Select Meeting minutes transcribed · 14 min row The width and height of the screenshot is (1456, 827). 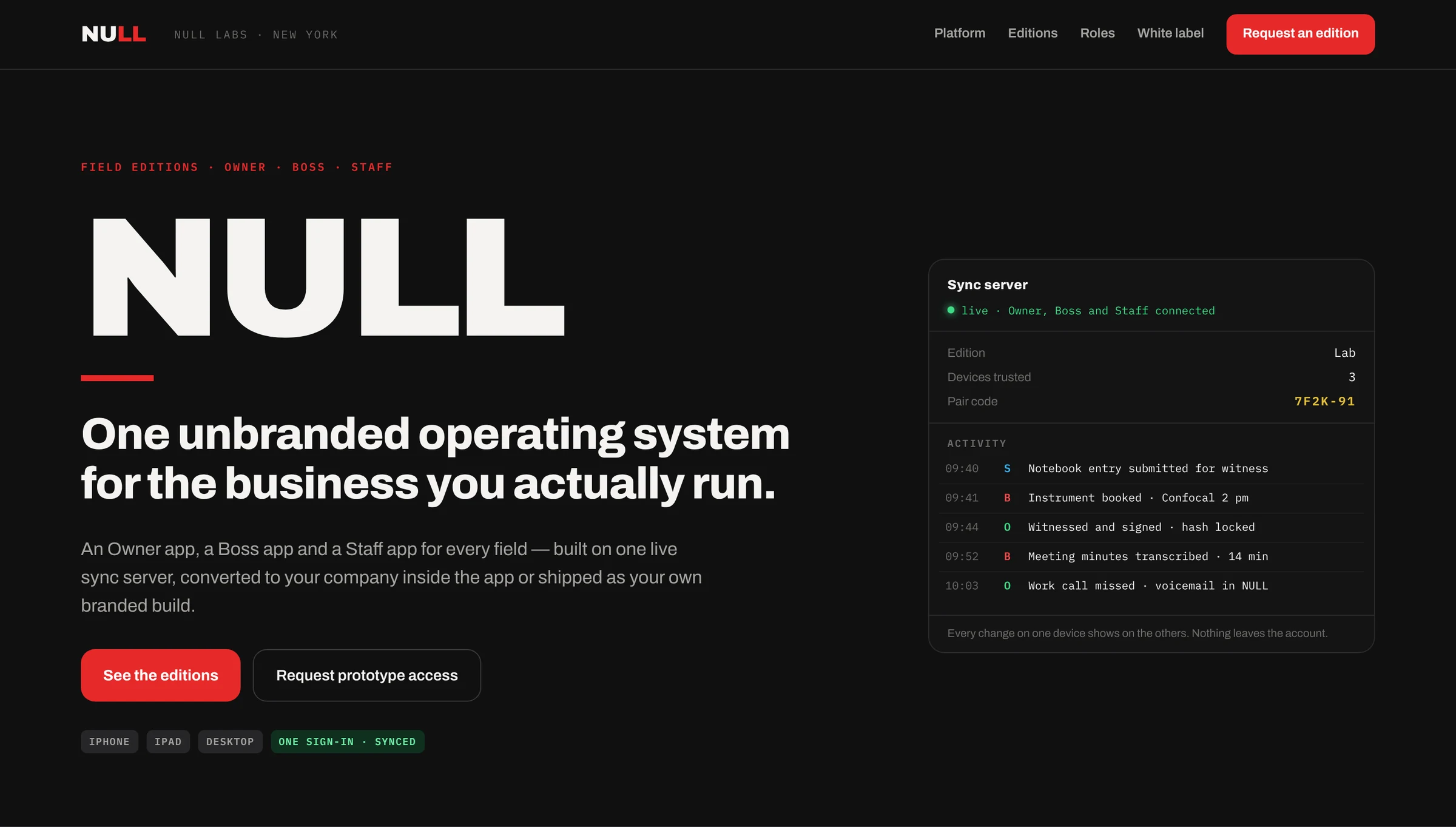pyautogui.click(x=1151, y=556)
